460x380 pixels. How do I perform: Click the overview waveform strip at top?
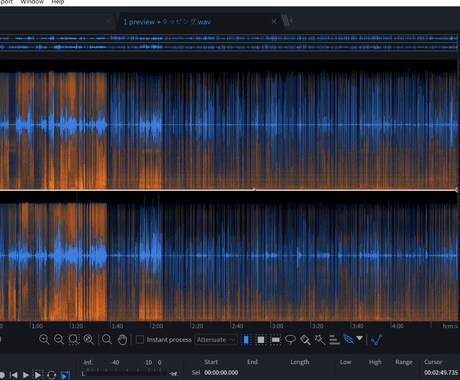(229, 43)
